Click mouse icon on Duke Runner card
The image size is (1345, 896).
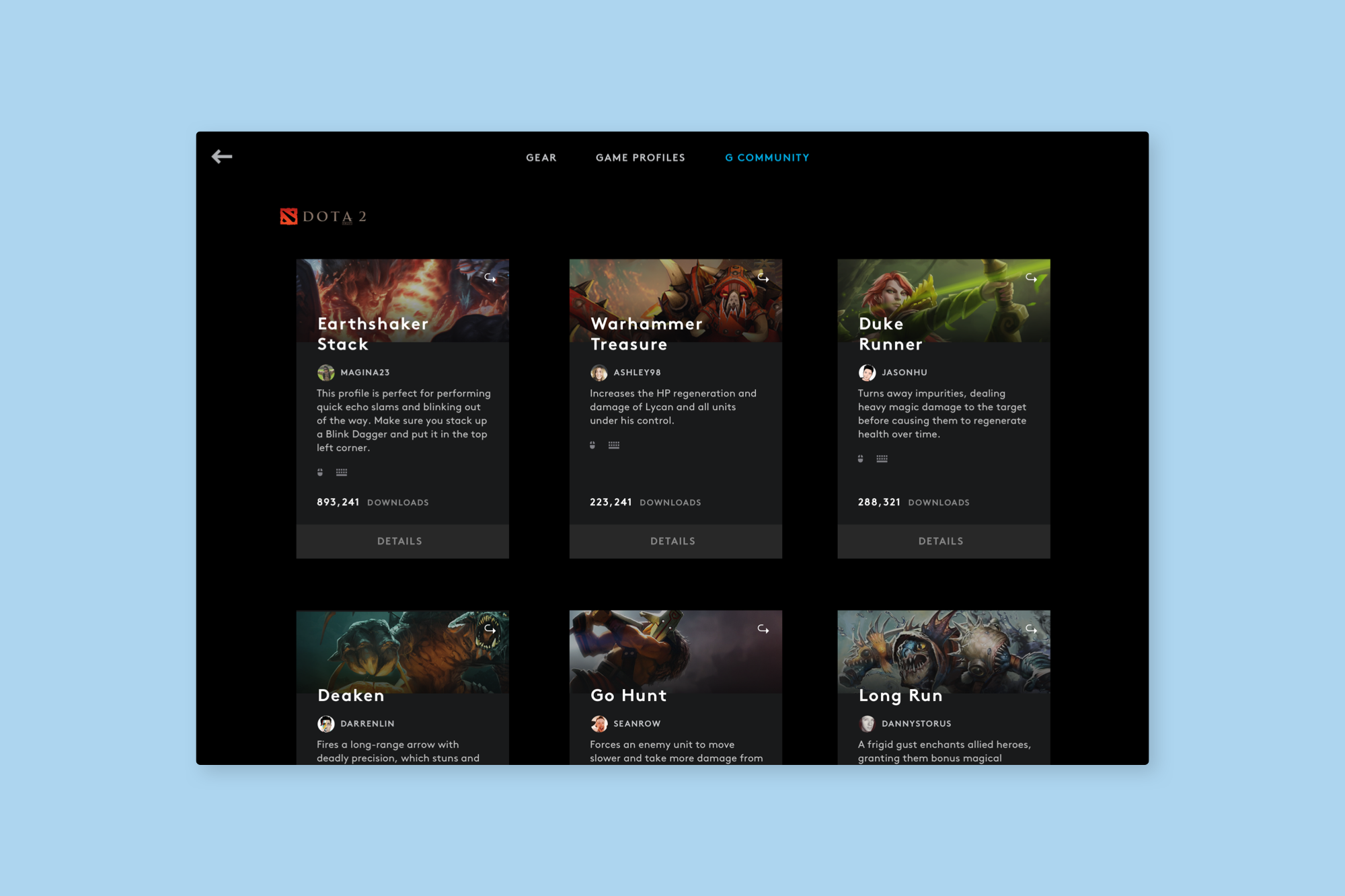coord(860,458)
